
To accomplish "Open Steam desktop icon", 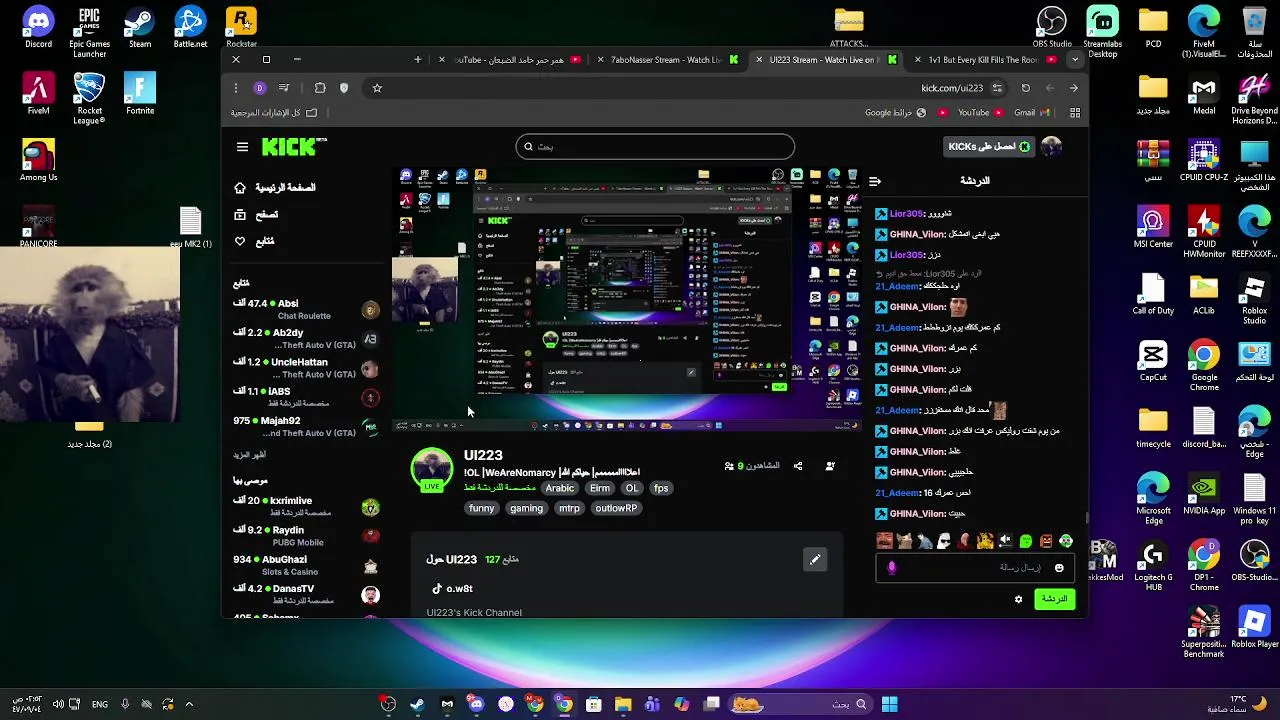I will coord(140,28).
